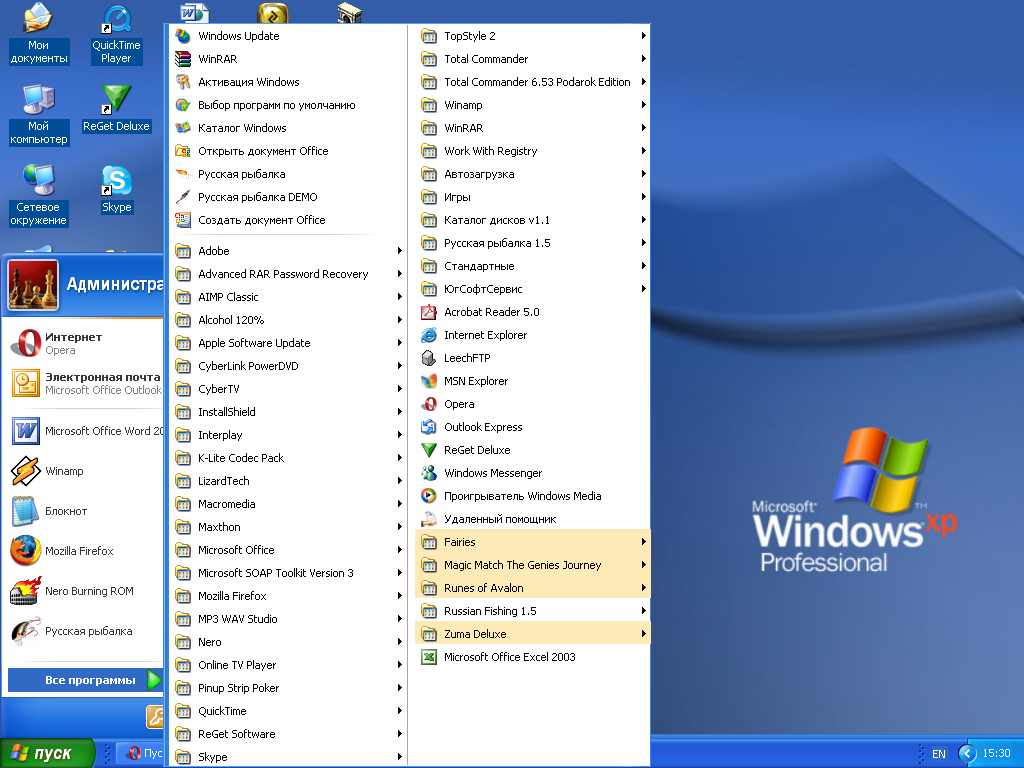Click the Мой компьютер desktop icon
Viewport: 1024px width, 768px height.
point(39,100)
